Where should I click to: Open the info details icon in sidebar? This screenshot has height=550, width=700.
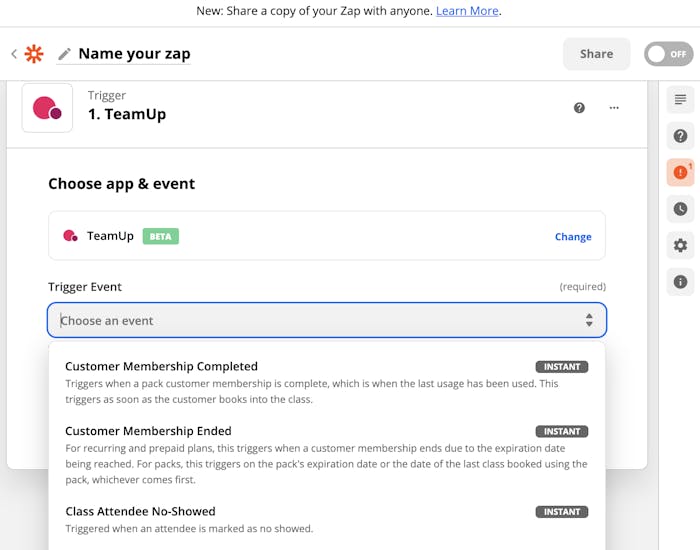pyautogui.click(x=681, y=282)
